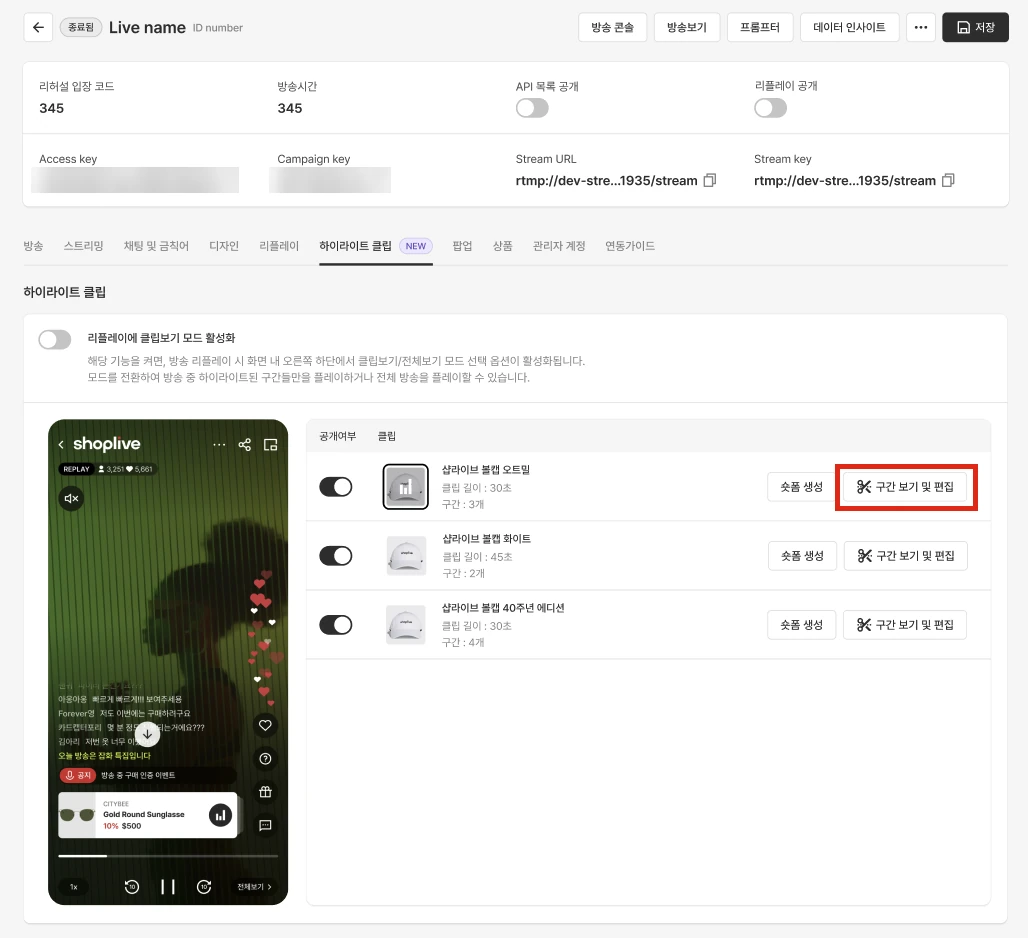This screenshot has height=938, width=1028.
Task: Open the 팝업 tab
Action: click(462, 246)
